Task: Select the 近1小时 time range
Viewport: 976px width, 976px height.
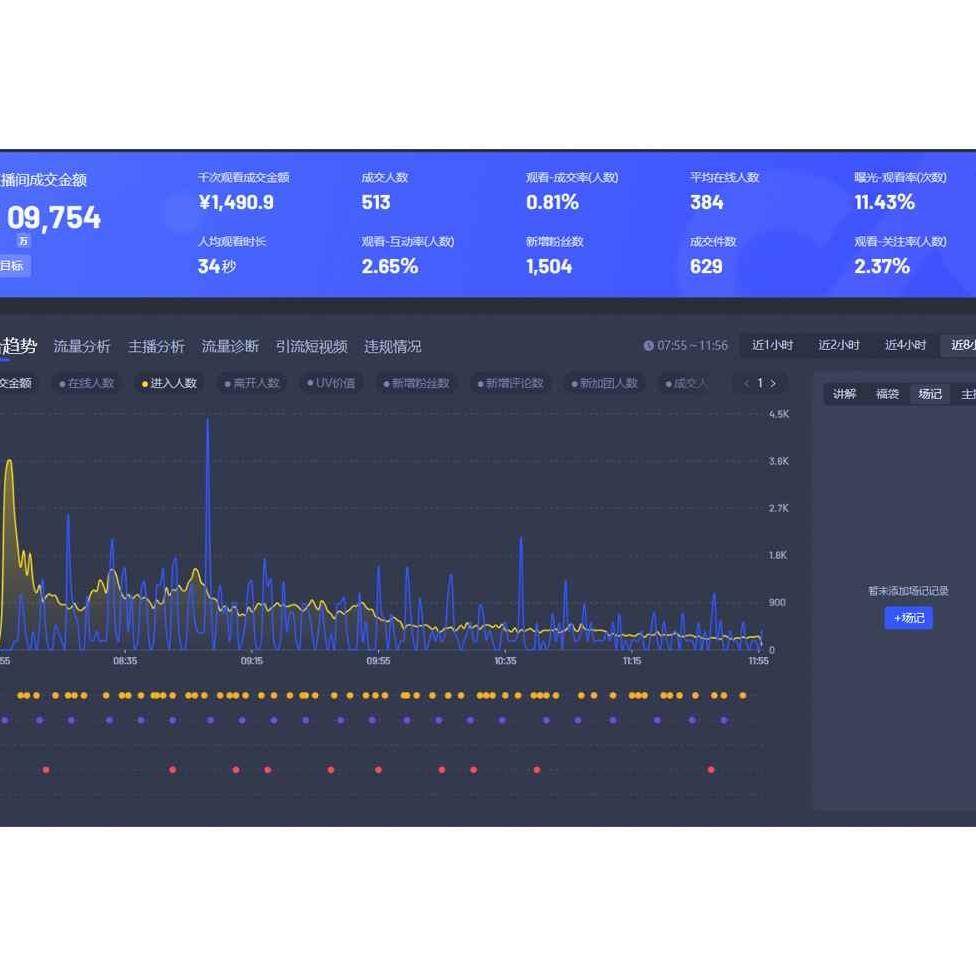Action: pyautogui.click(x=772, y=345)
